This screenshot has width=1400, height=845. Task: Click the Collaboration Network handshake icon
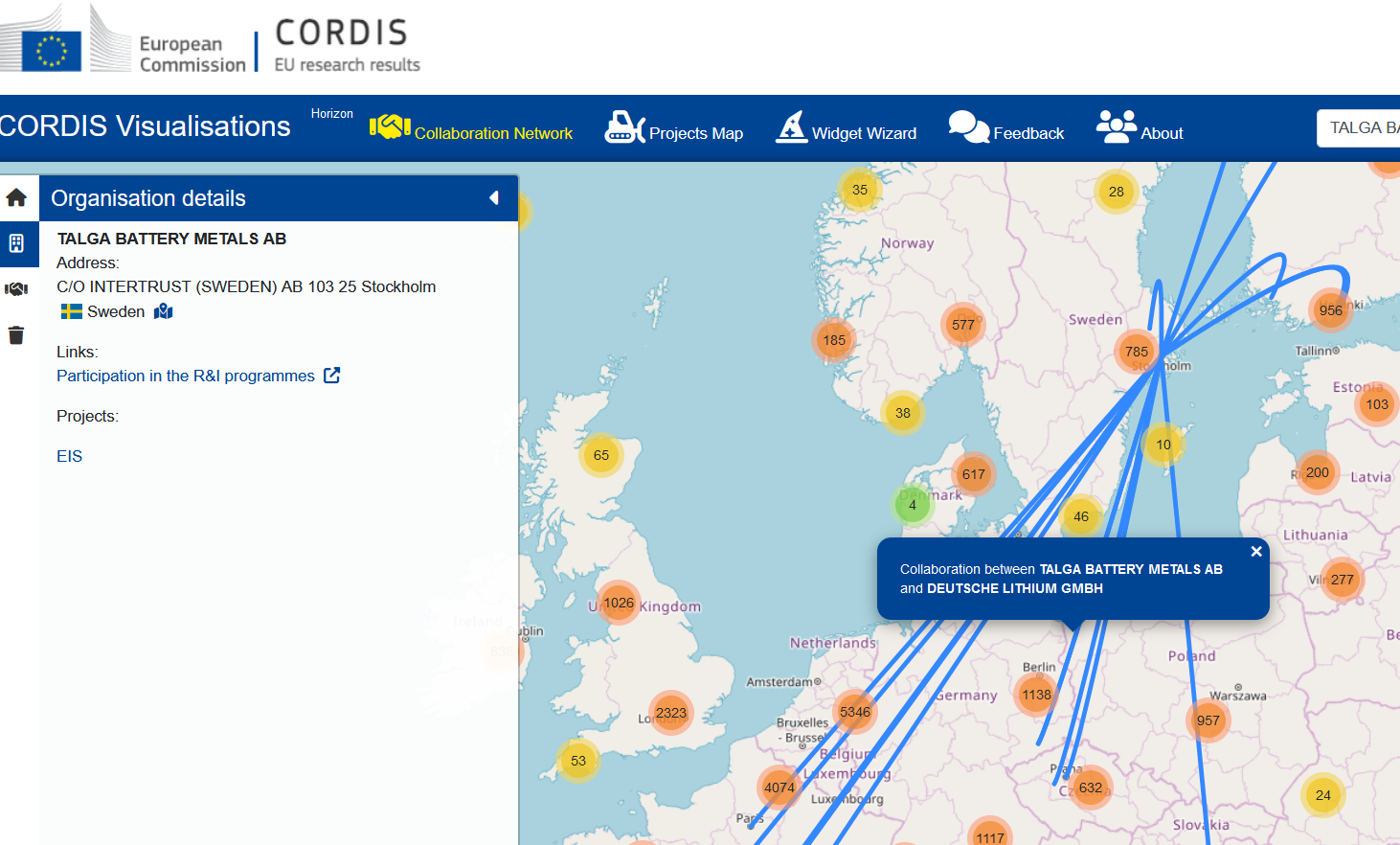tap(390, 127)
